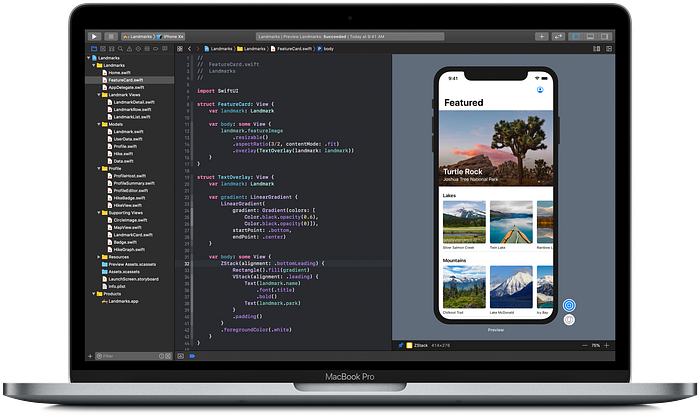Pin the preview with pin icon
Image resolution: width=700 pixels, height=416 pixels.
pos(400,345)
